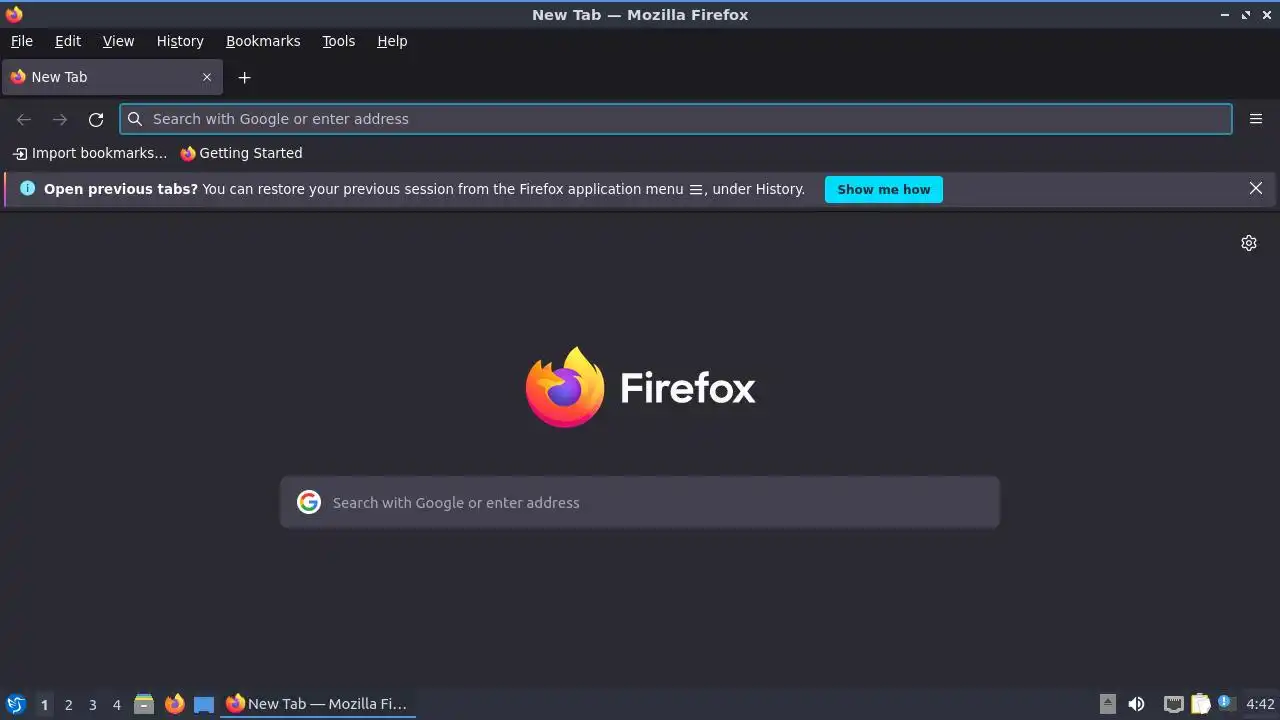Open the View menu
1280x720 pixels.
[118, 41]
